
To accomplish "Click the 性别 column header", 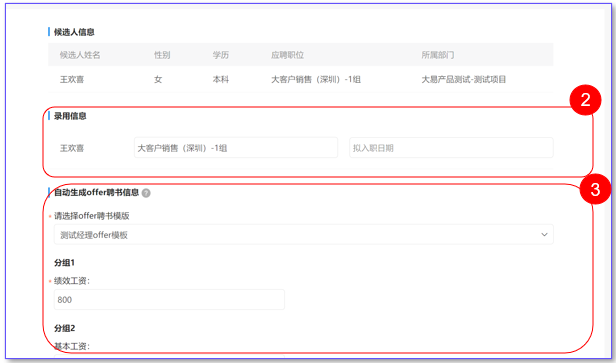I will pos(162,55).
